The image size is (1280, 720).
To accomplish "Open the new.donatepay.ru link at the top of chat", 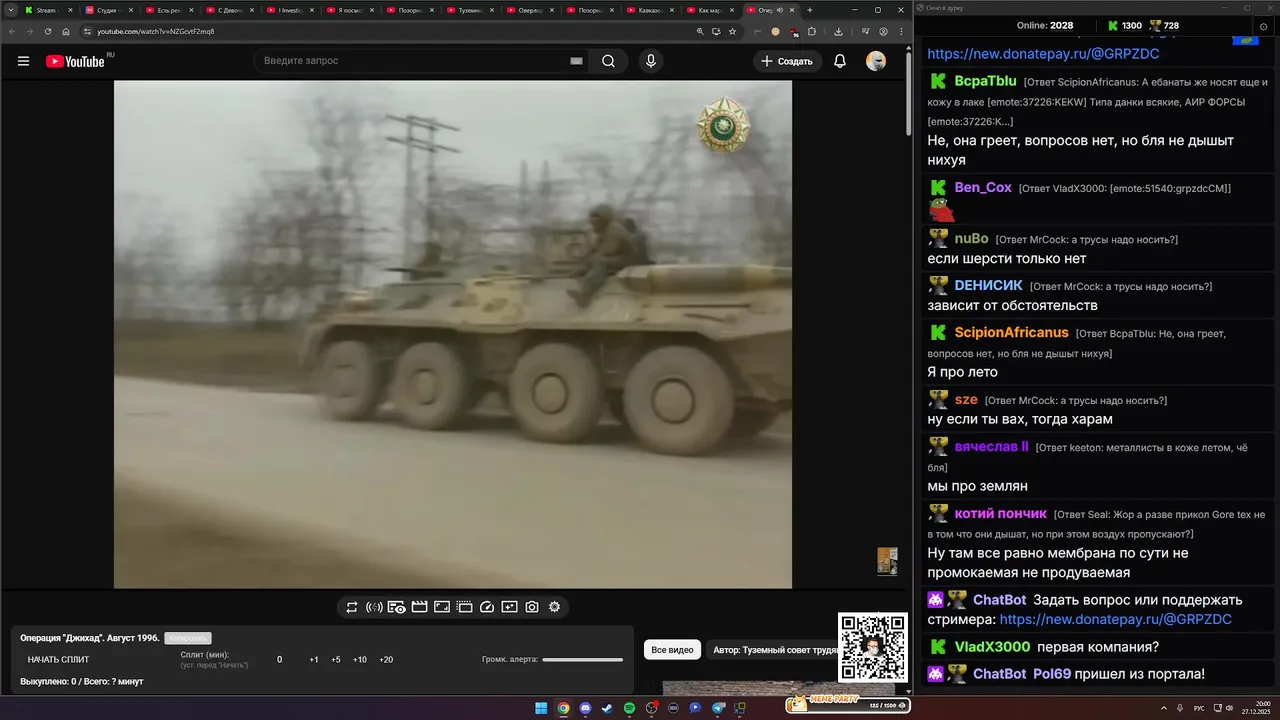I will pyautogui.click(x=1043, y=54).
